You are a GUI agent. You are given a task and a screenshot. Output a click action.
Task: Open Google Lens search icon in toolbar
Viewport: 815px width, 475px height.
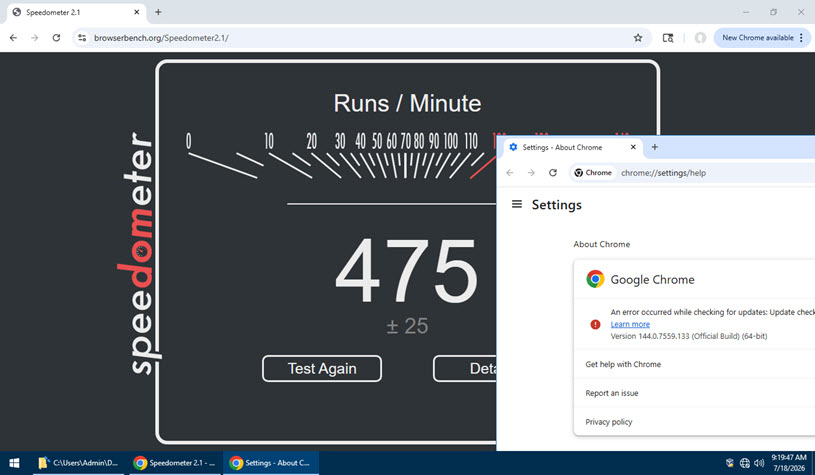pos(668,37)
